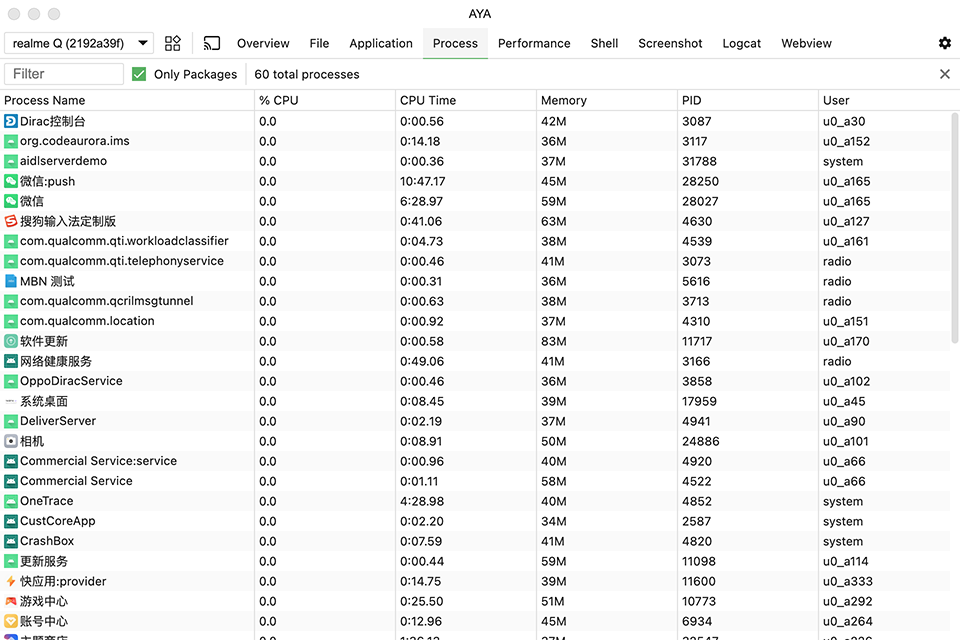Sort by User column header

(x=889, y=100)
